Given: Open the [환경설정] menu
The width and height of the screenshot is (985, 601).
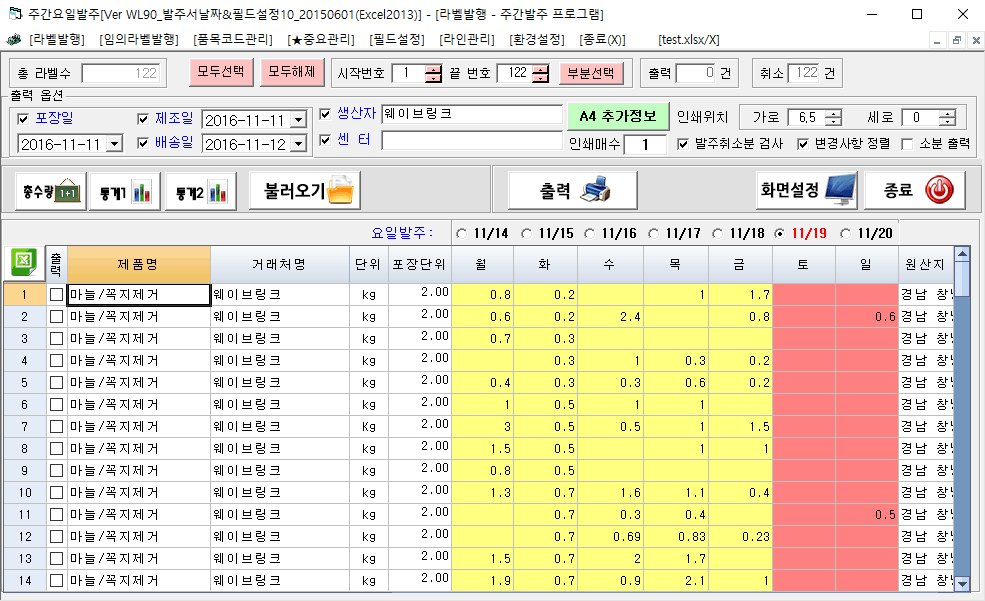Looking at the screenshot, I should click(539, 40).
